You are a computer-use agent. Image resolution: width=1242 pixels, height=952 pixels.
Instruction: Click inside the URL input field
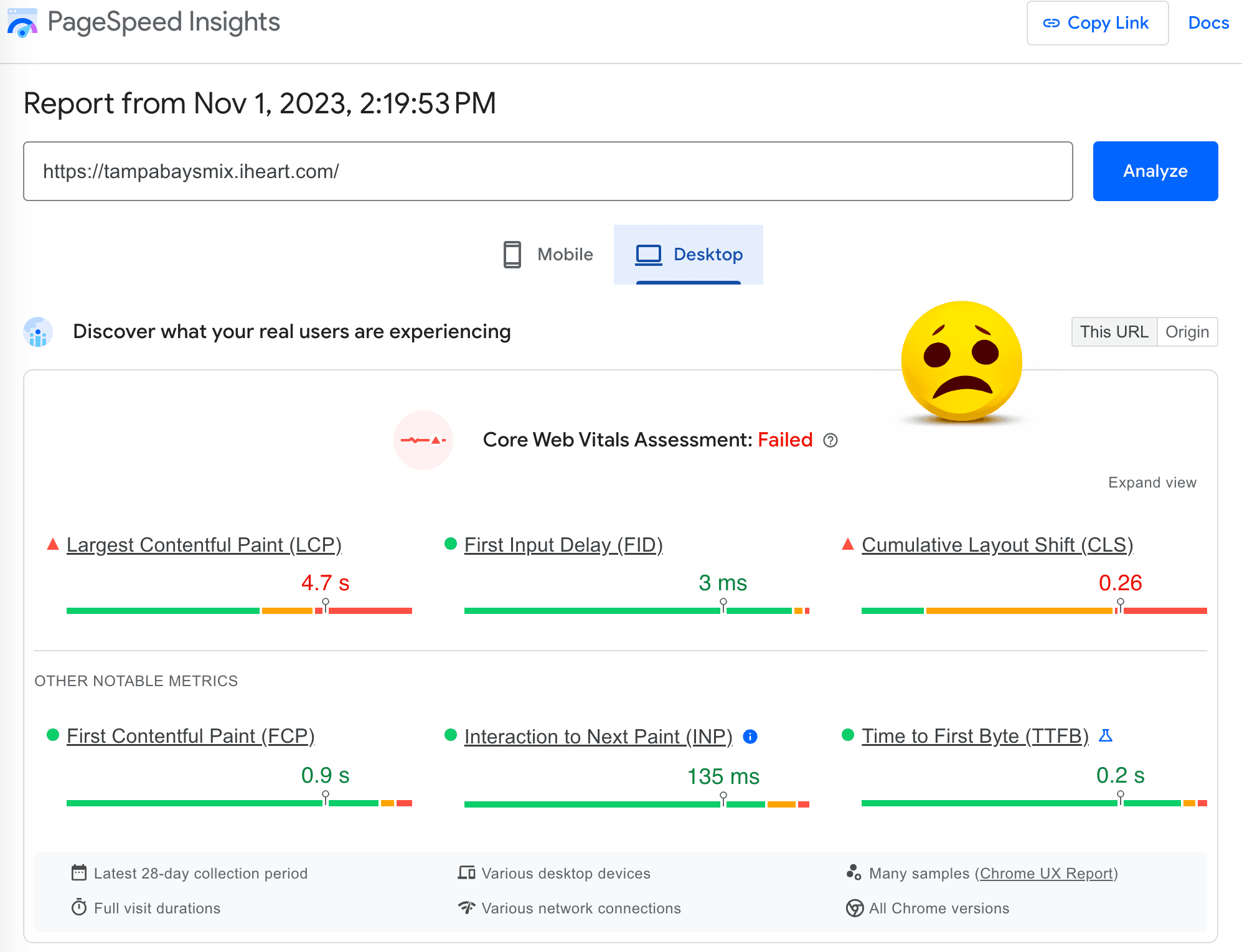point(548,171)
